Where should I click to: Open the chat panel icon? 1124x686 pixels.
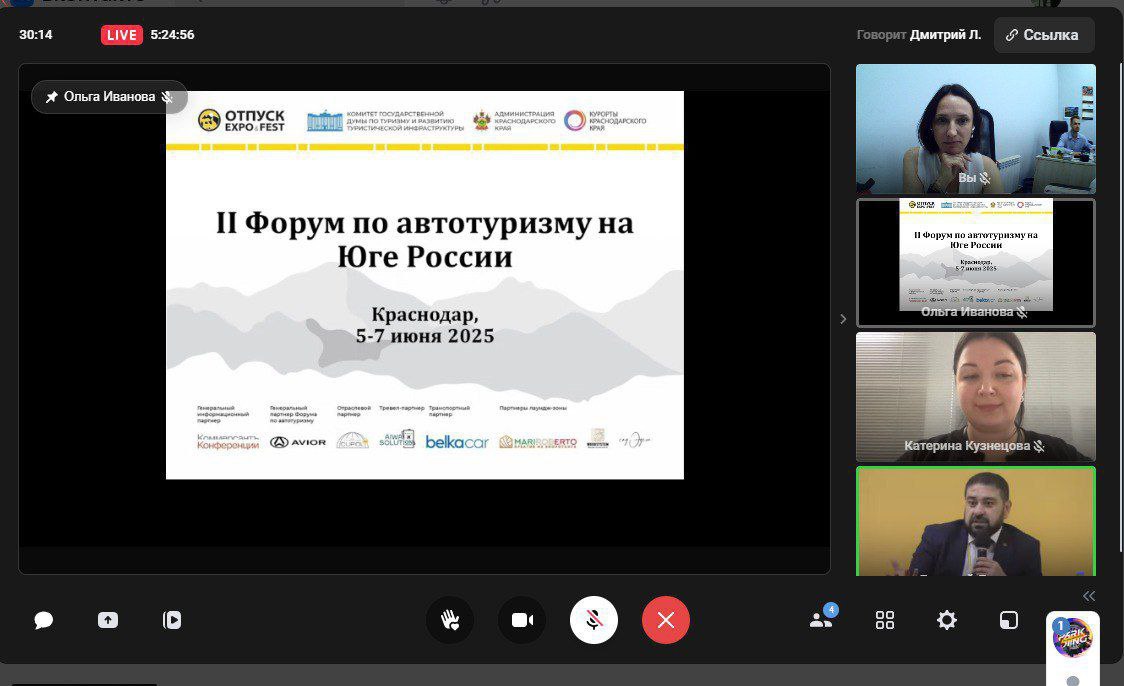click(44, 620)
